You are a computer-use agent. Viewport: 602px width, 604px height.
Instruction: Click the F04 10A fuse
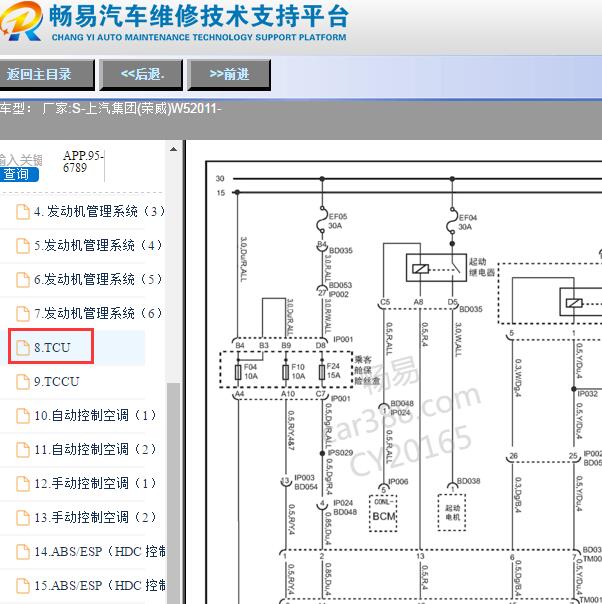[x=238, y=372]
